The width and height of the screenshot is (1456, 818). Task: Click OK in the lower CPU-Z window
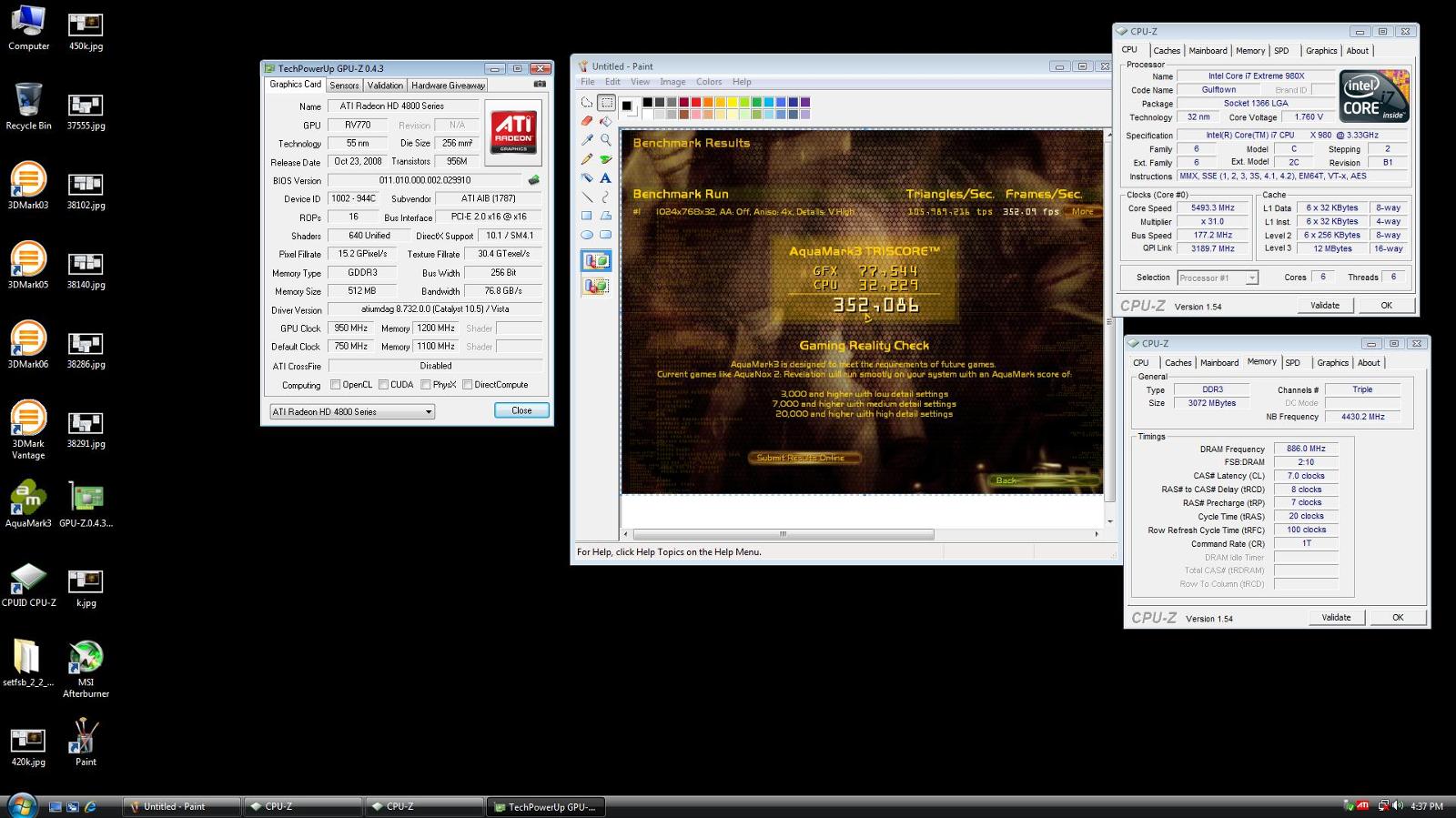1398,618
